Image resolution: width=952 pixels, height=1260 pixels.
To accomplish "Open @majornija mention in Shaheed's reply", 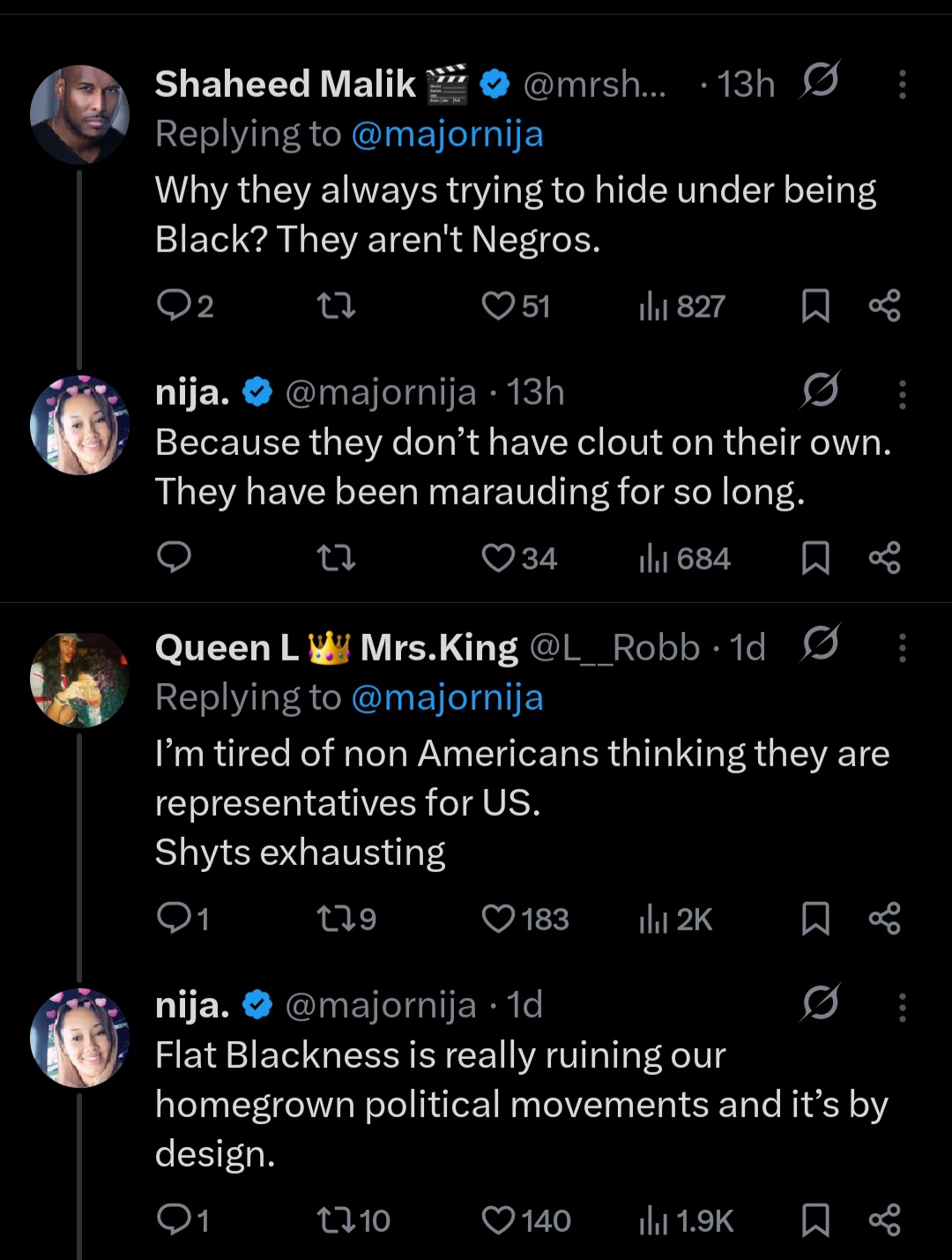I will pos(447,134).
